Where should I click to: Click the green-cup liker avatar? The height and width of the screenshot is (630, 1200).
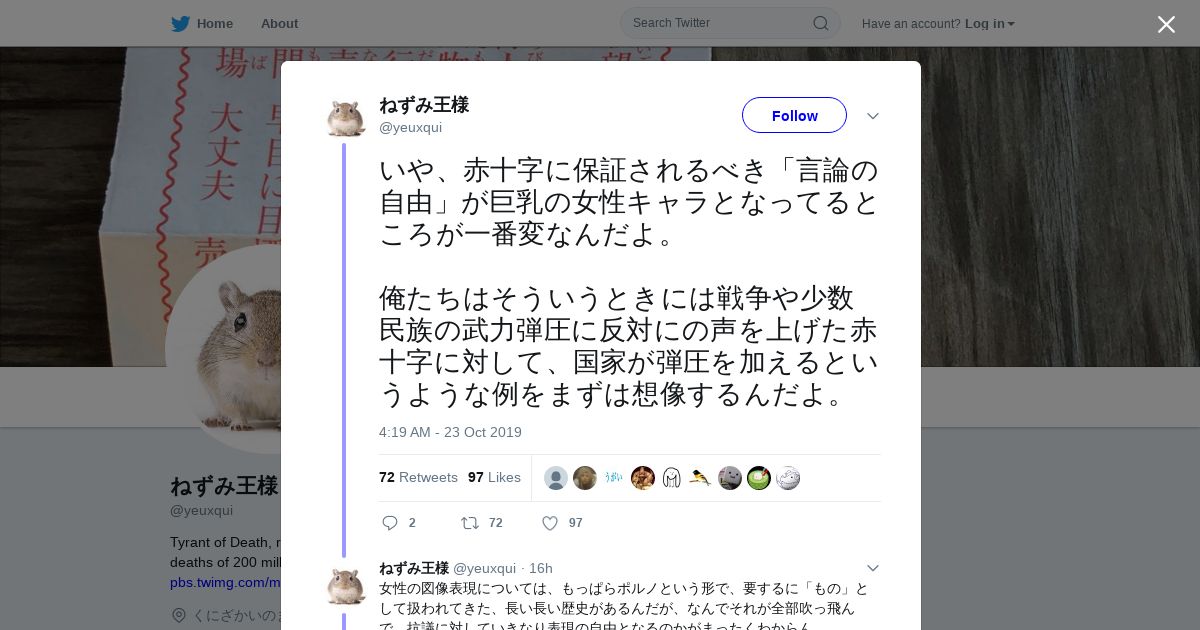pos(759,478)
